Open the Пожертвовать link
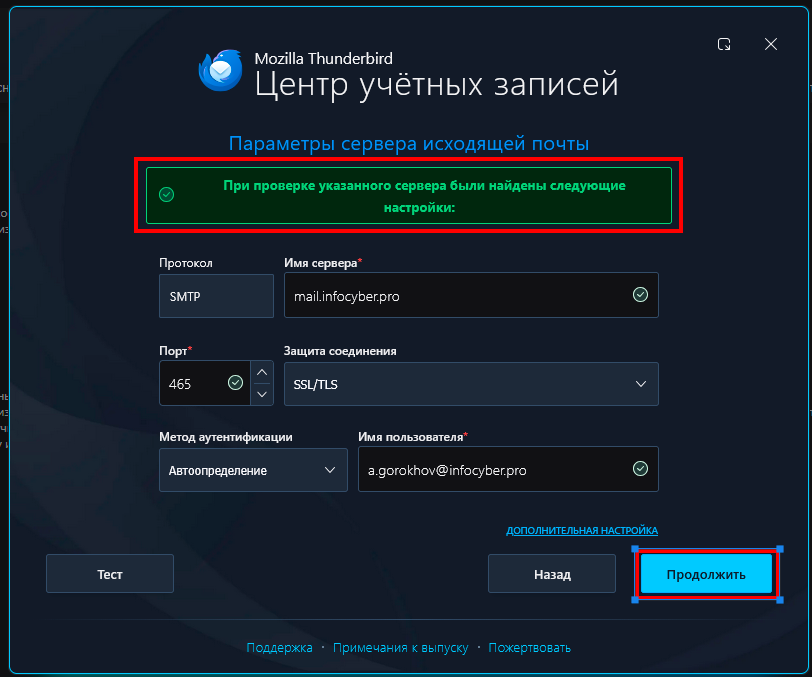 529,647
